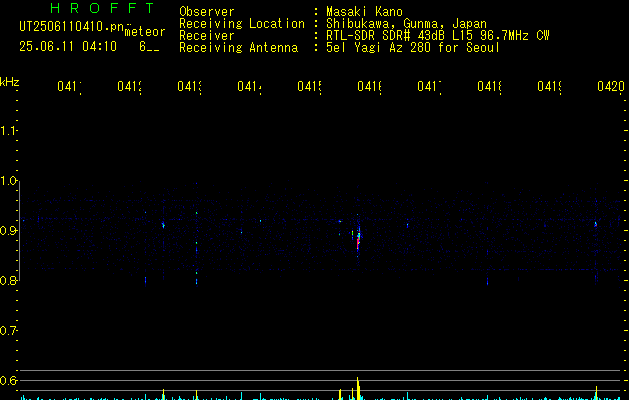
Task: Click the HROFFT title text
Action: coord(102,8)
